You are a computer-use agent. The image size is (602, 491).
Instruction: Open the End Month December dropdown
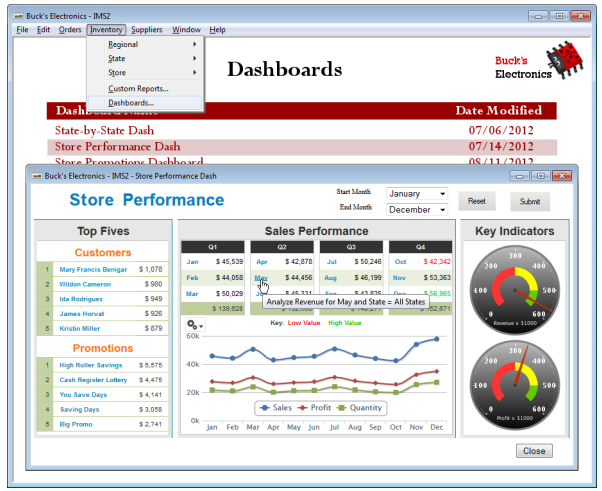417,210
